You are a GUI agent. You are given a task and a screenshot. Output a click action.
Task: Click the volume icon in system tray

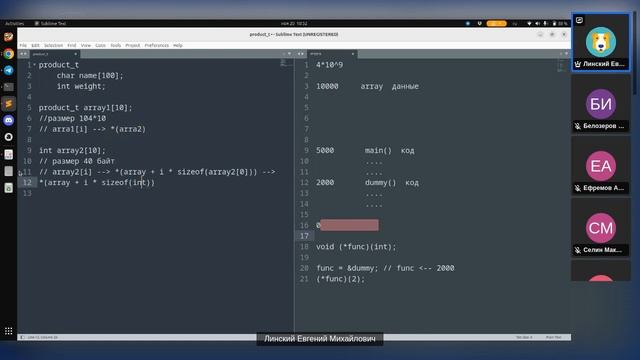[x=538, y=24]
